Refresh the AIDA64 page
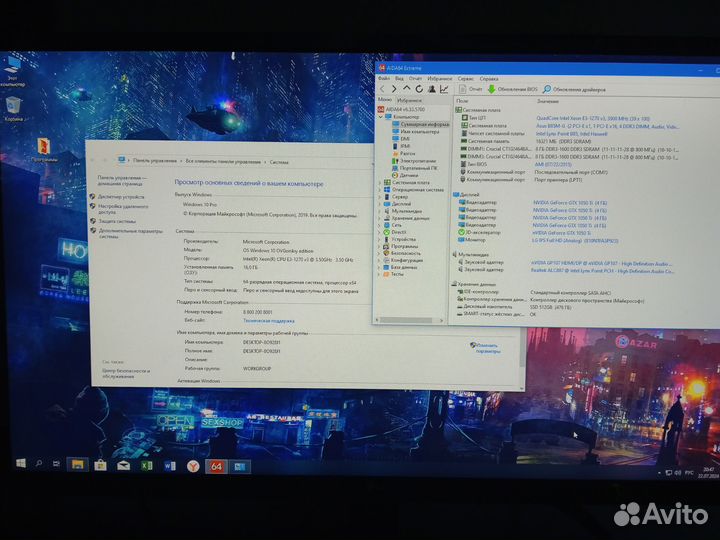Screen dimensions: 720x540 point(419,89)
